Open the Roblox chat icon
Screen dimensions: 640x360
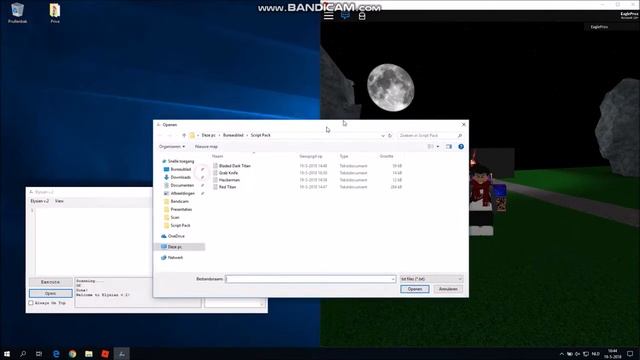coord(345,16)
